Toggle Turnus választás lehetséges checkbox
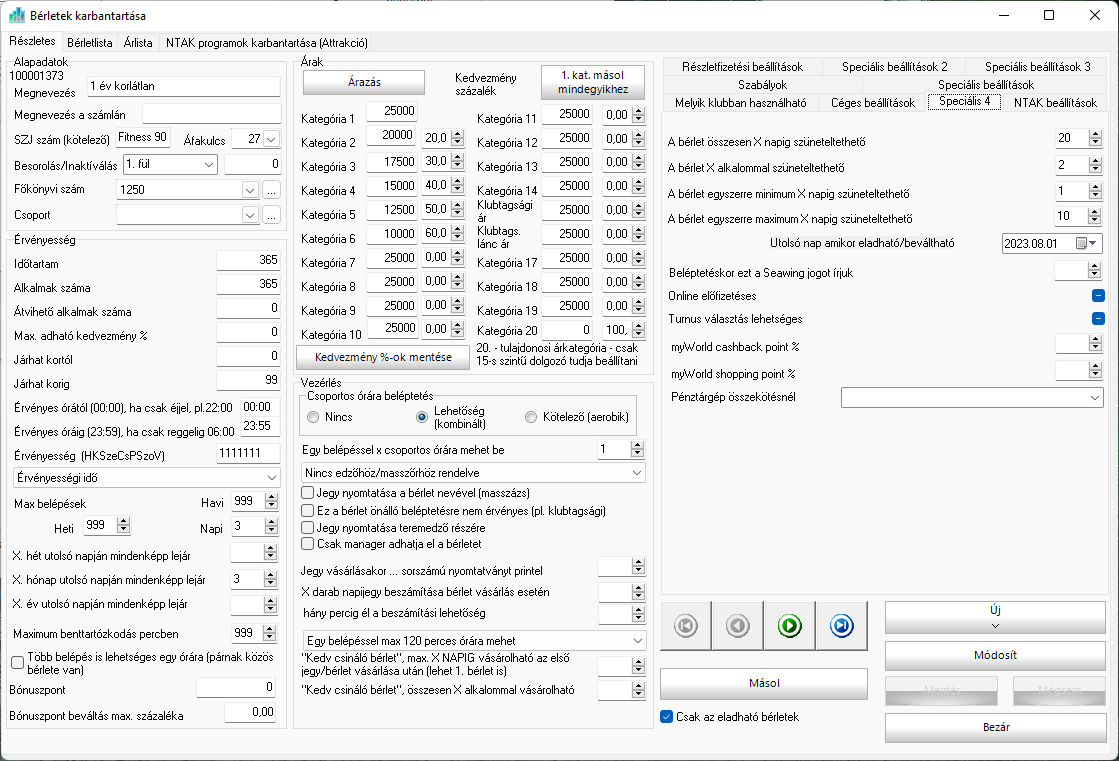The height and width of the screenshot is (761, 1119). (x=1098, y=318)
